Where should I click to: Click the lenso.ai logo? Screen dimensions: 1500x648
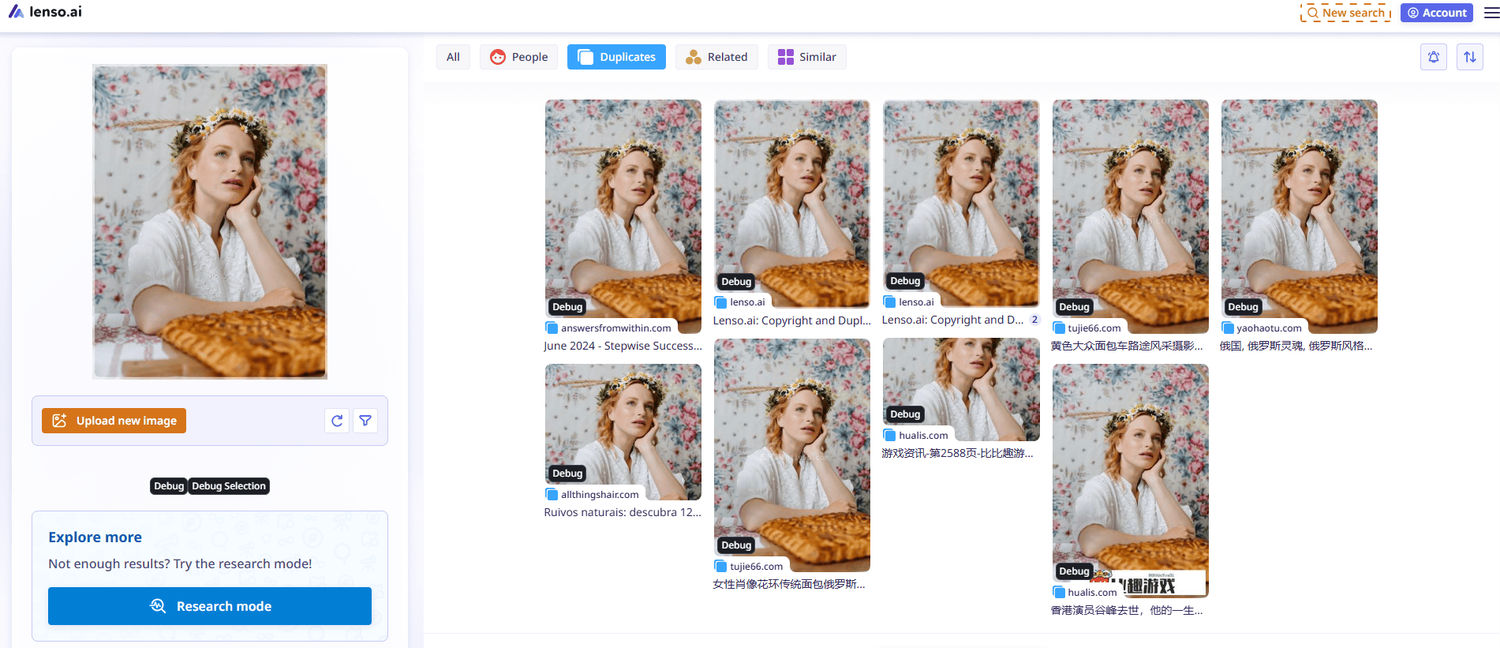[45, 11]
